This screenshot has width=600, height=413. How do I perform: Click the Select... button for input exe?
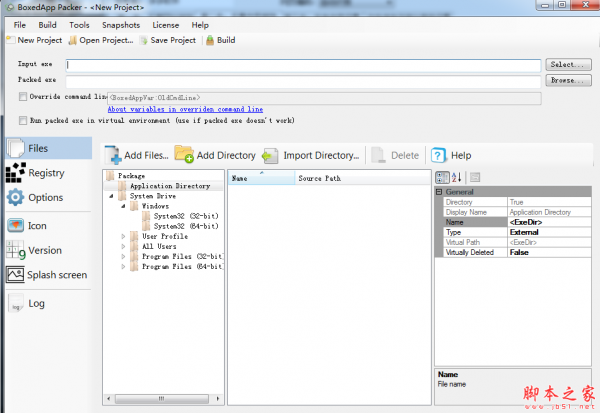click(570, 64)
